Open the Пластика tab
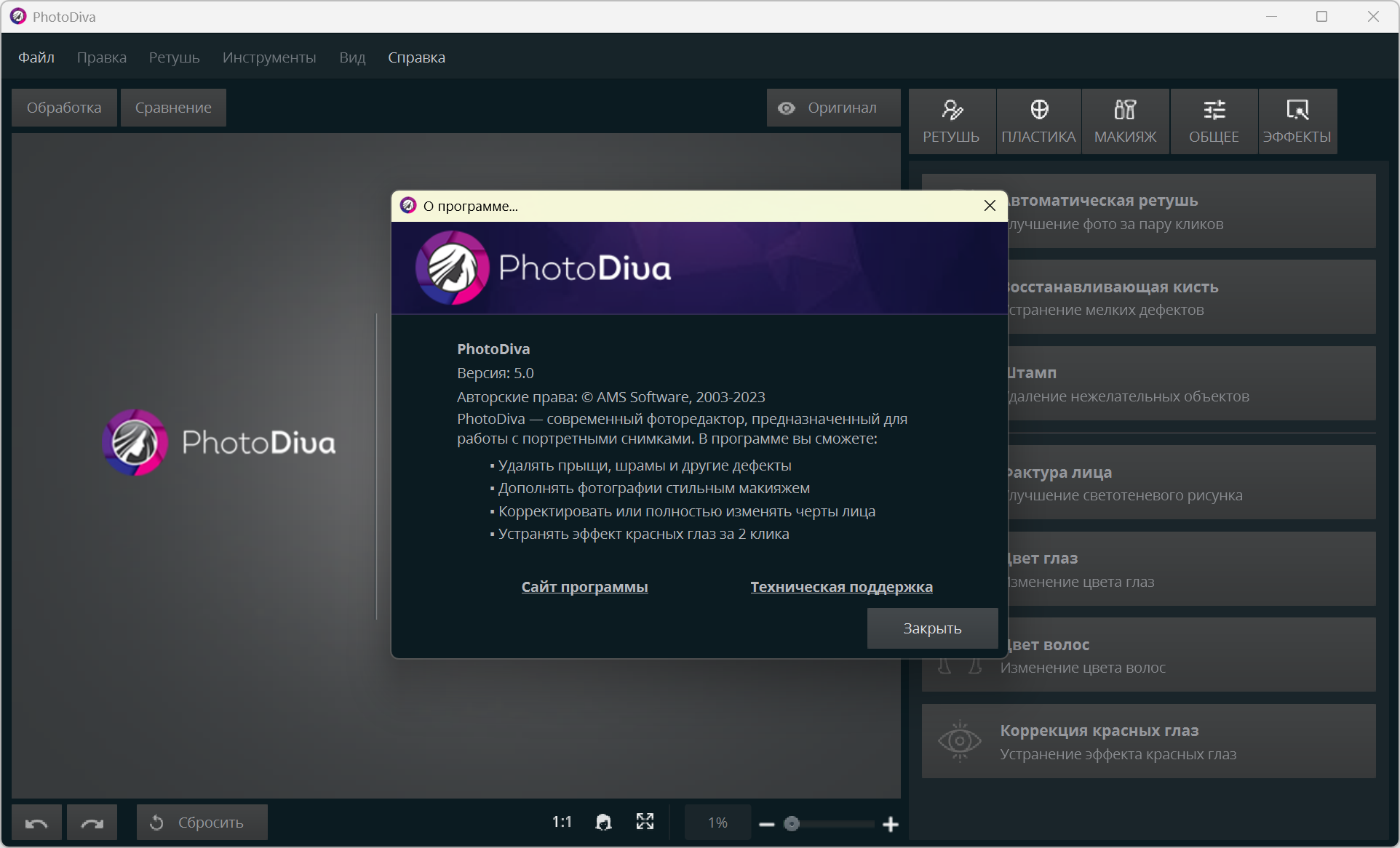The image size is (1400, 848). (1038, 121)
